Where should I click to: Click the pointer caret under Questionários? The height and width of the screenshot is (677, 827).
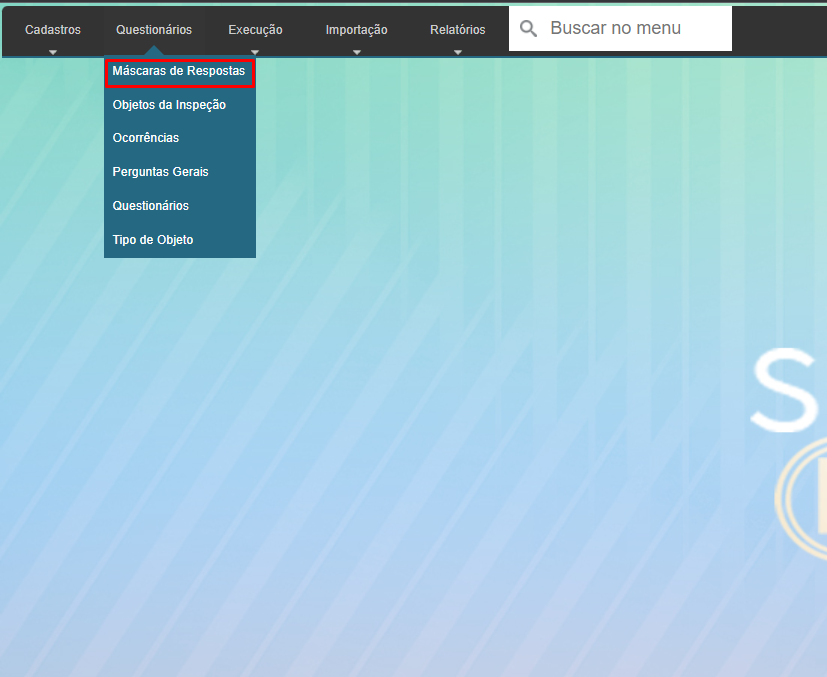[x=154, y=50]
